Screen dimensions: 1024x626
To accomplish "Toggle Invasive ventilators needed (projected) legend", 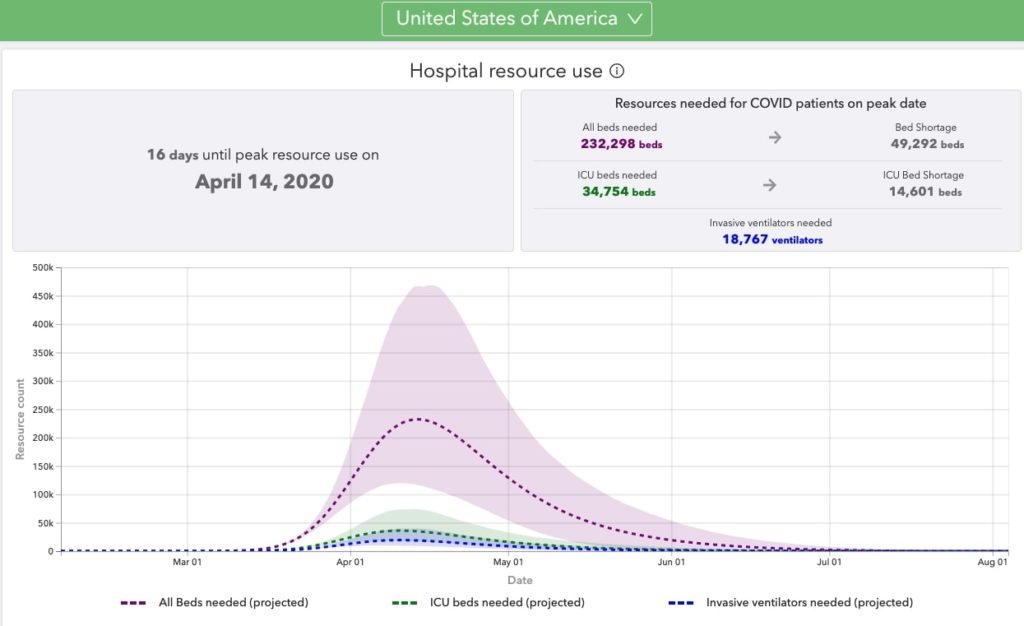I will [x=808, y=602].
